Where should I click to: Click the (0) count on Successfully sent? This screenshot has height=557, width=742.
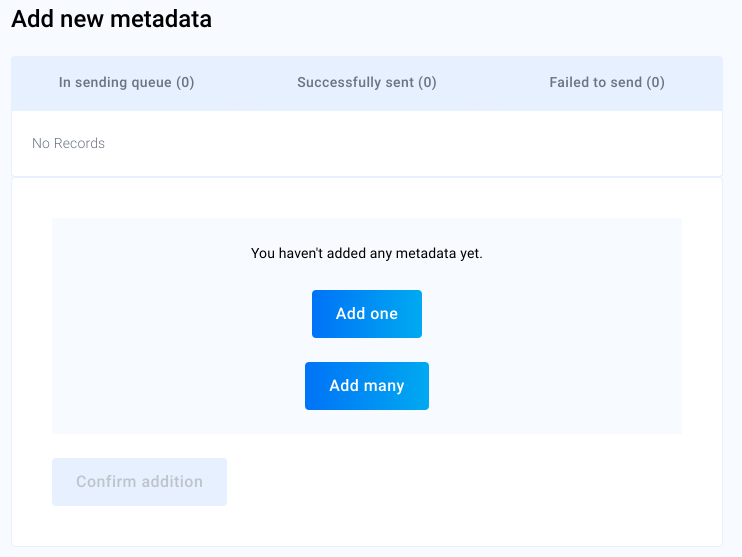(x=427, y=83)
